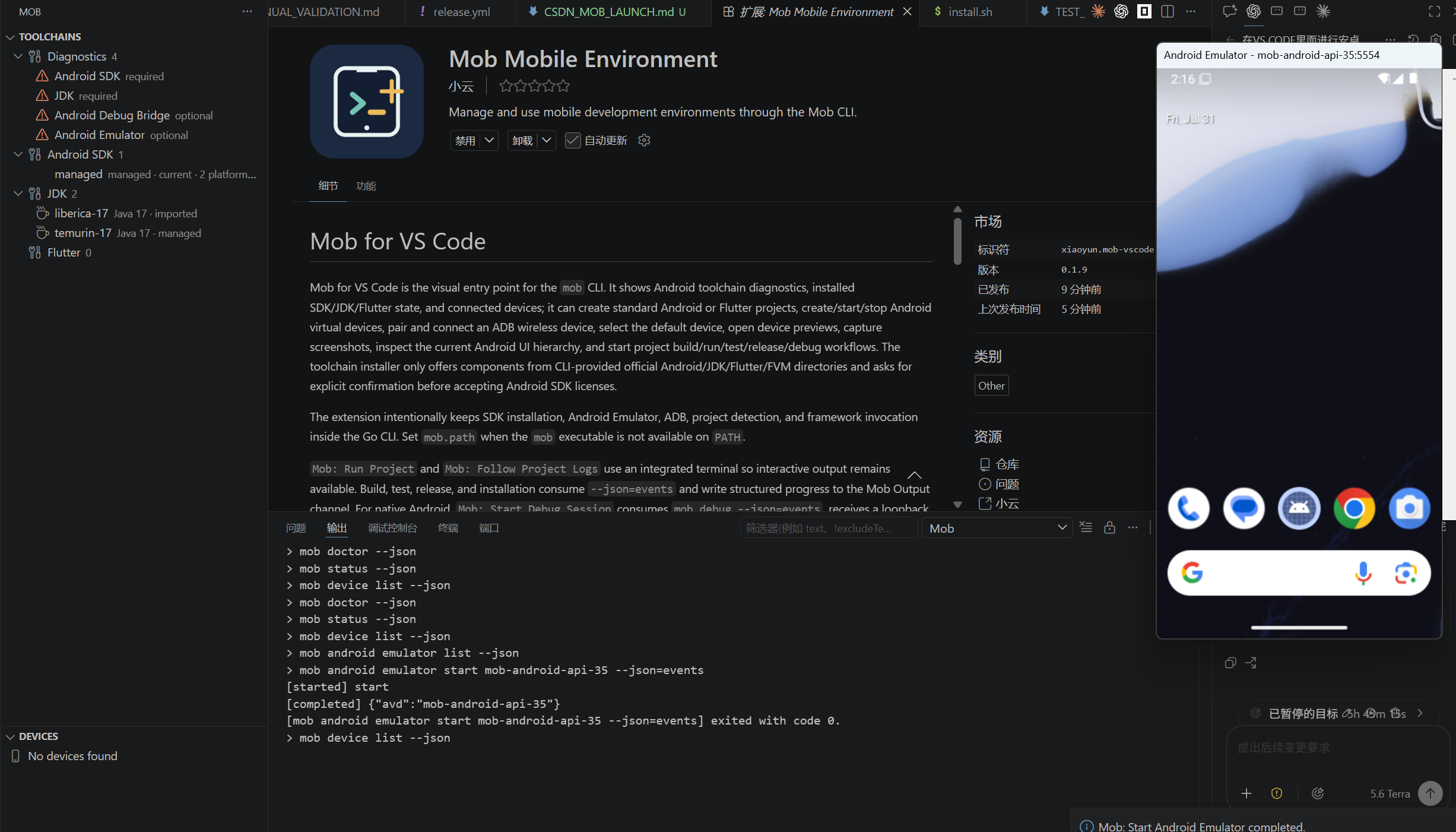Focus the output filter input field
Screen dimensions: 1456x832
828,528
